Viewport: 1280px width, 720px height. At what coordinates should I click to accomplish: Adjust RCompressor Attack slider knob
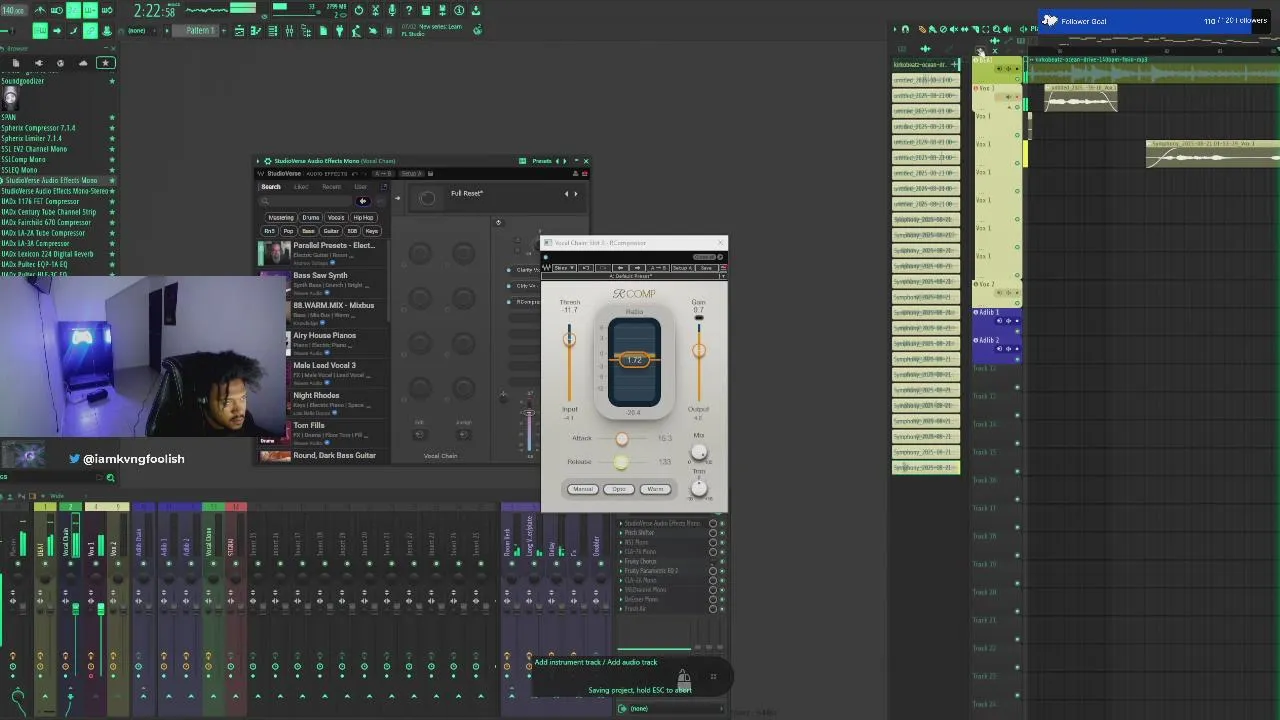622,439
